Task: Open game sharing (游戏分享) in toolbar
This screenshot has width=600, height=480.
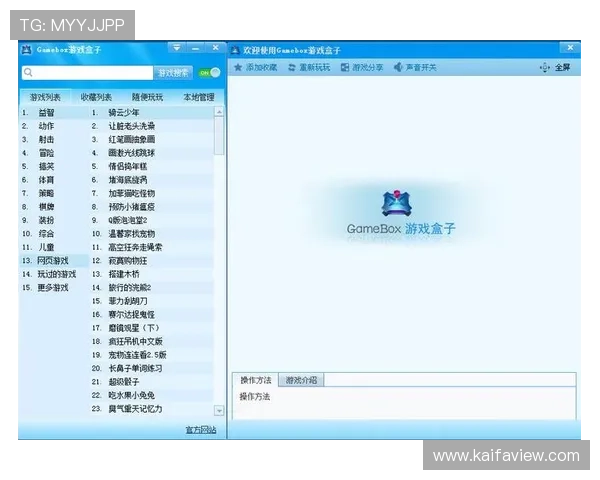Action: click(x=362, y=67)
